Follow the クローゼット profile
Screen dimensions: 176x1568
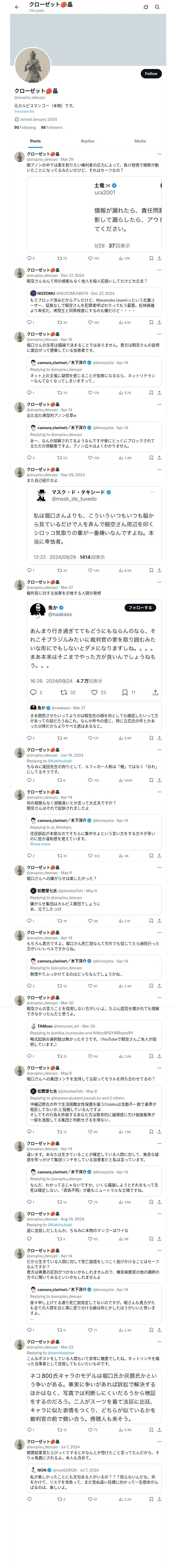(150, 74)
